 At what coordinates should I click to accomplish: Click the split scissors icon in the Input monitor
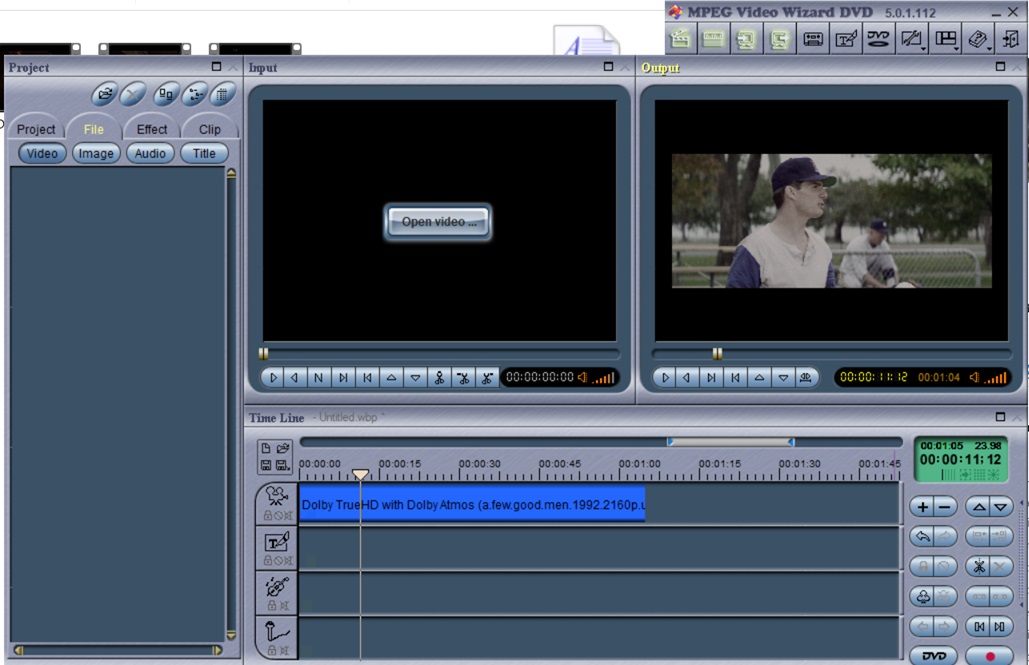tap(439, 377)
